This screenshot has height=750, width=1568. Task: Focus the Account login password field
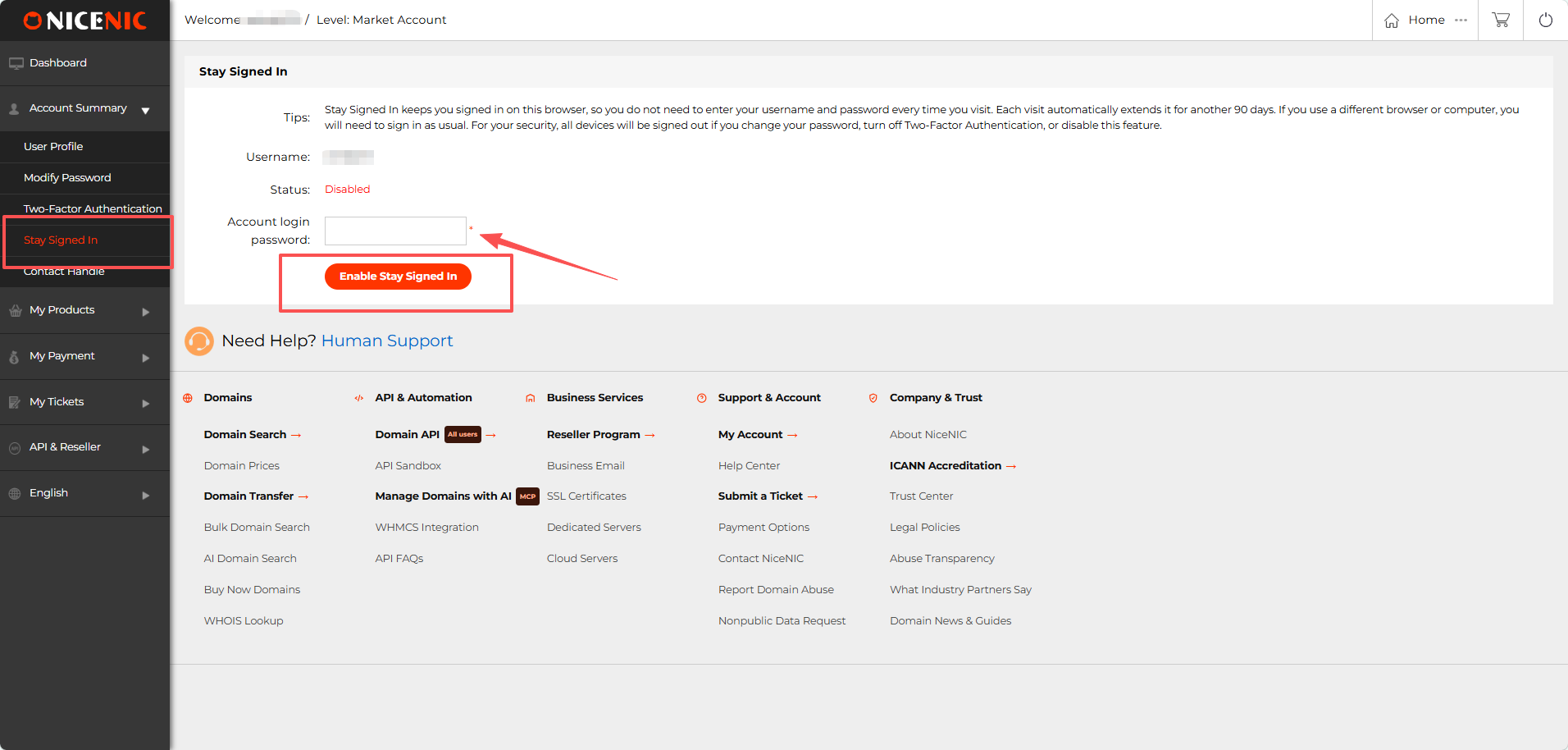(395, 231)
